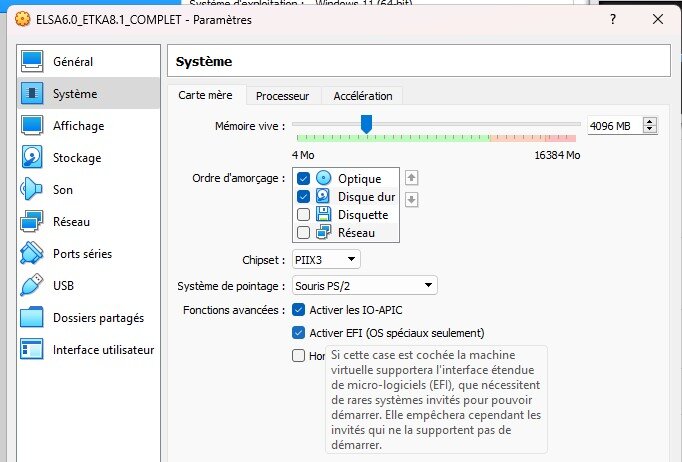682x462 pixels.
Task: Switch to the Accélération tab
Action: 363,96
